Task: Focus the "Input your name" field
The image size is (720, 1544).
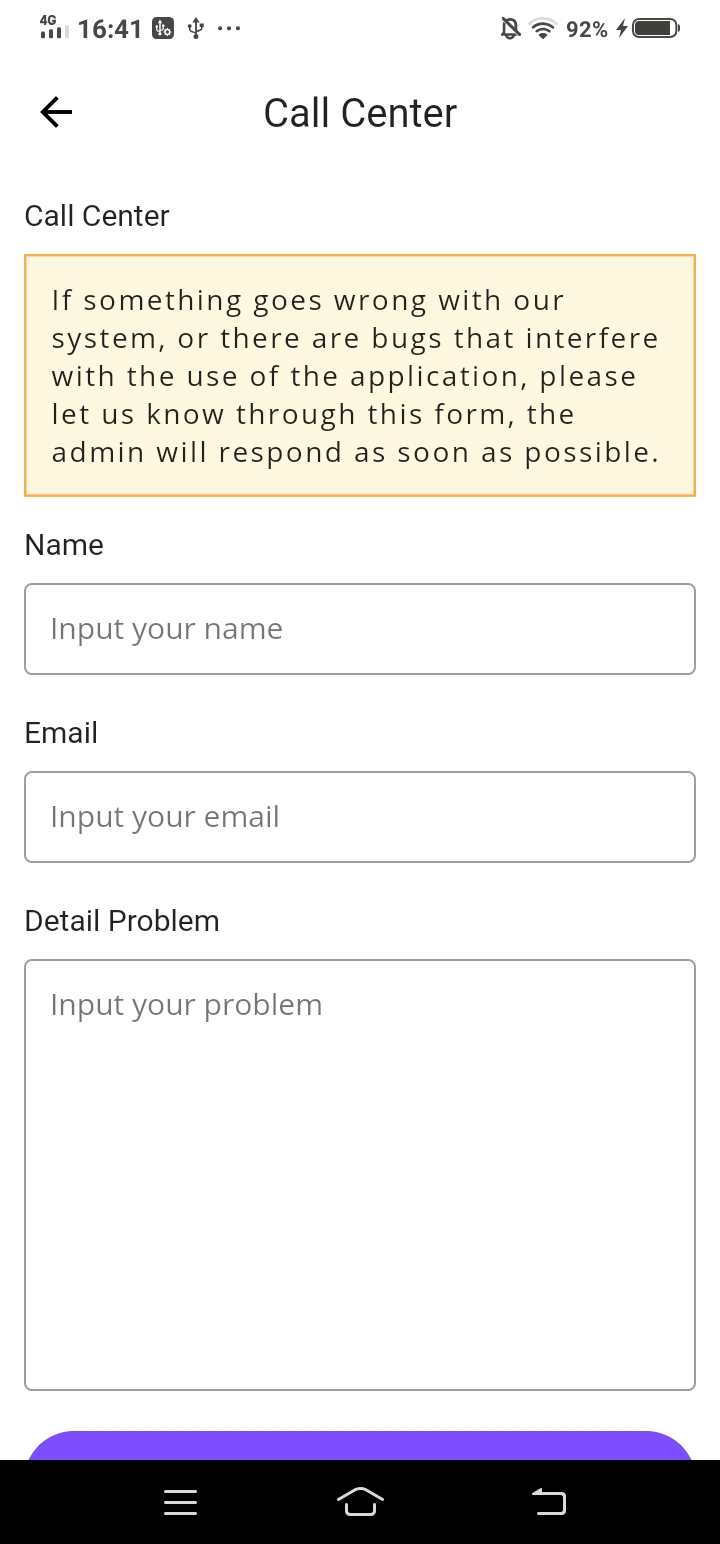Action: coord(360,629)
